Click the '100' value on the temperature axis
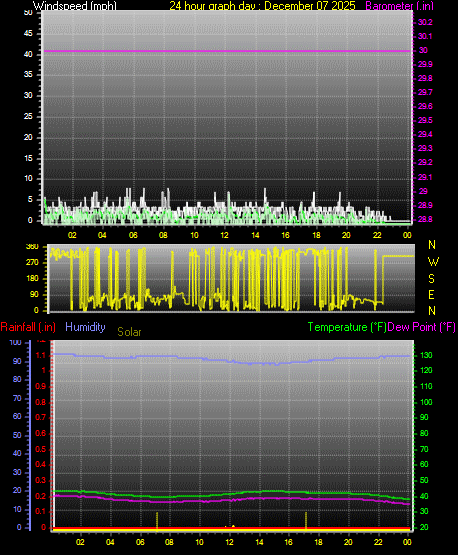This screenshot has height=555, width=458. click(x=426, y=402)
